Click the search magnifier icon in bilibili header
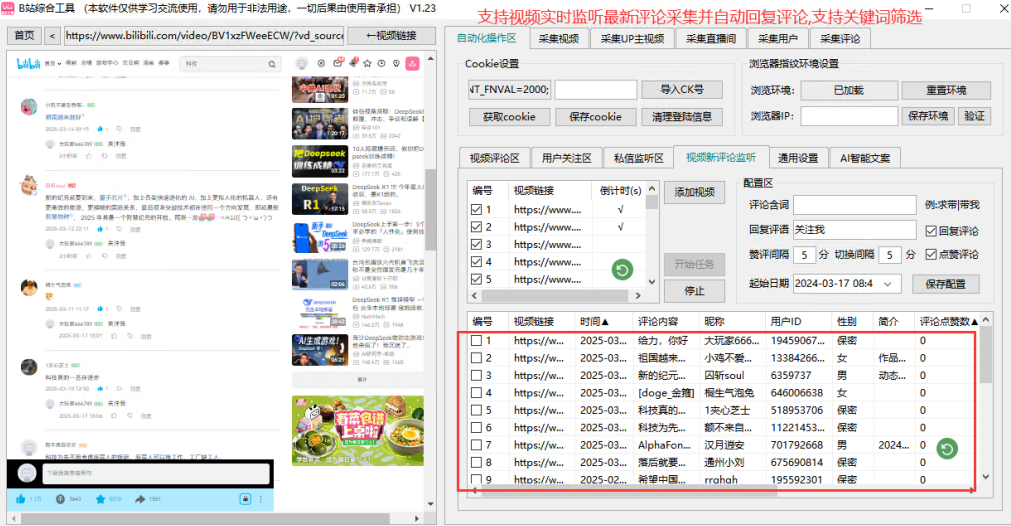Image resolution: width=1011 pixels, height=526 pixels. coord(271,64)
